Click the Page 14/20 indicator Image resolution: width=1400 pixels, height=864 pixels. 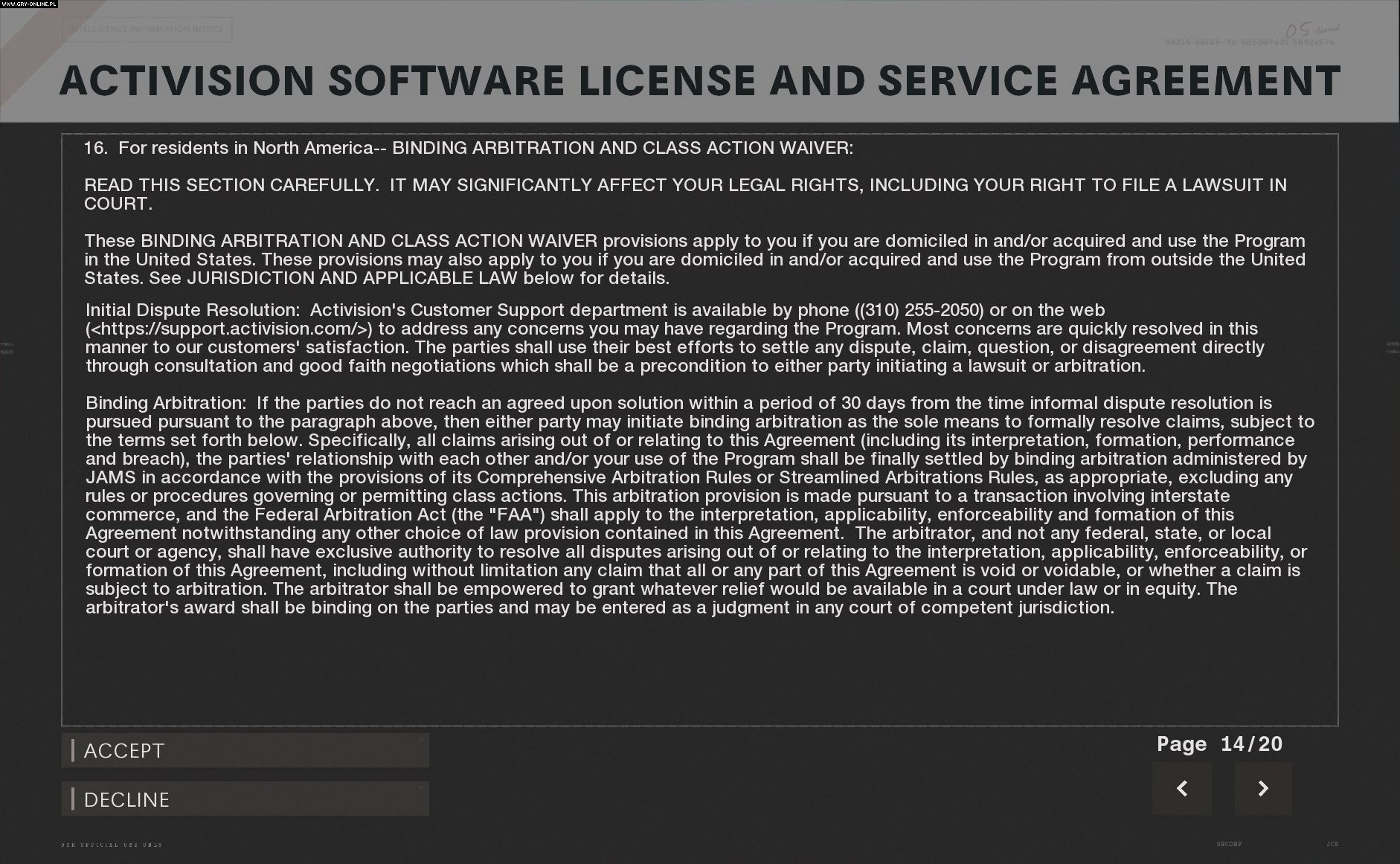1219,744
